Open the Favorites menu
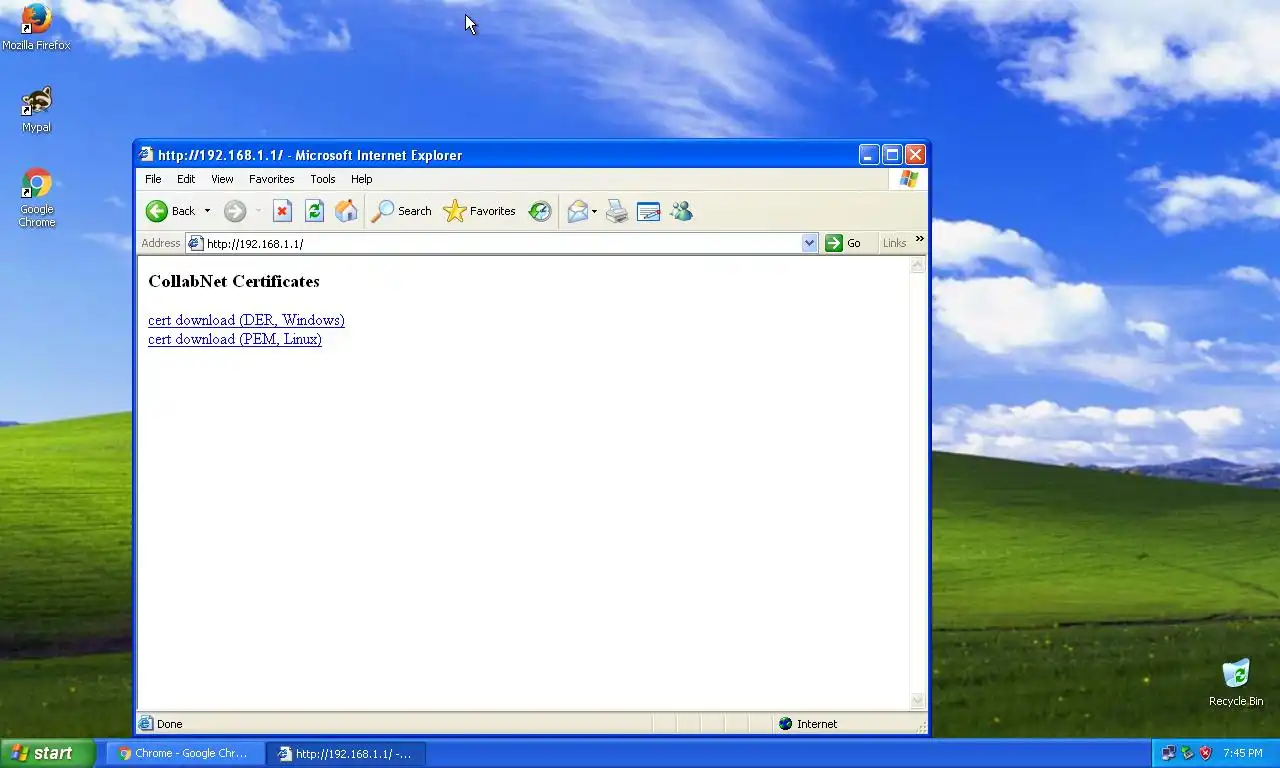This screenshot has height=768, width=1280. click(272, 179)
